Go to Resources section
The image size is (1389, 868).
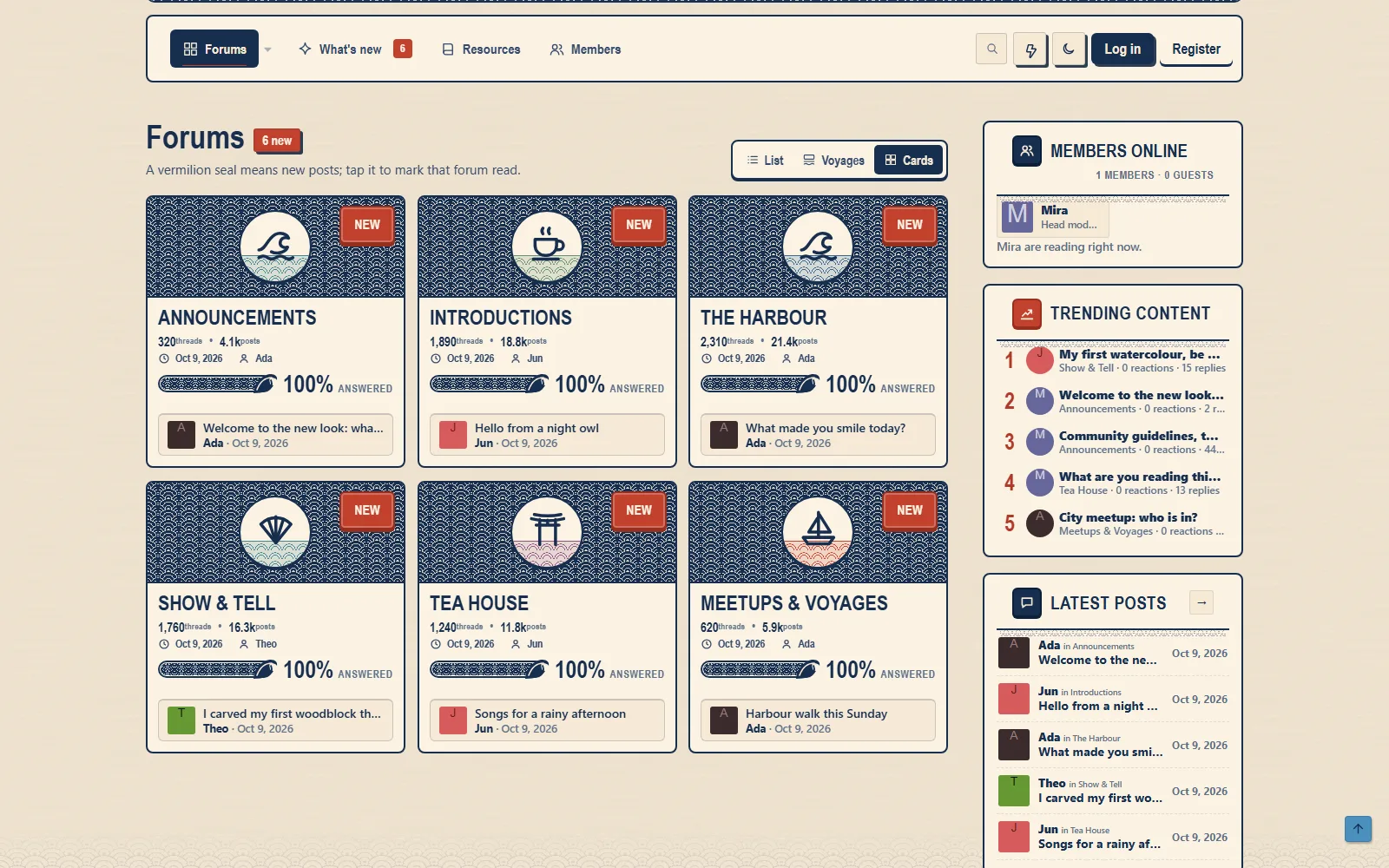click(481, 49)
